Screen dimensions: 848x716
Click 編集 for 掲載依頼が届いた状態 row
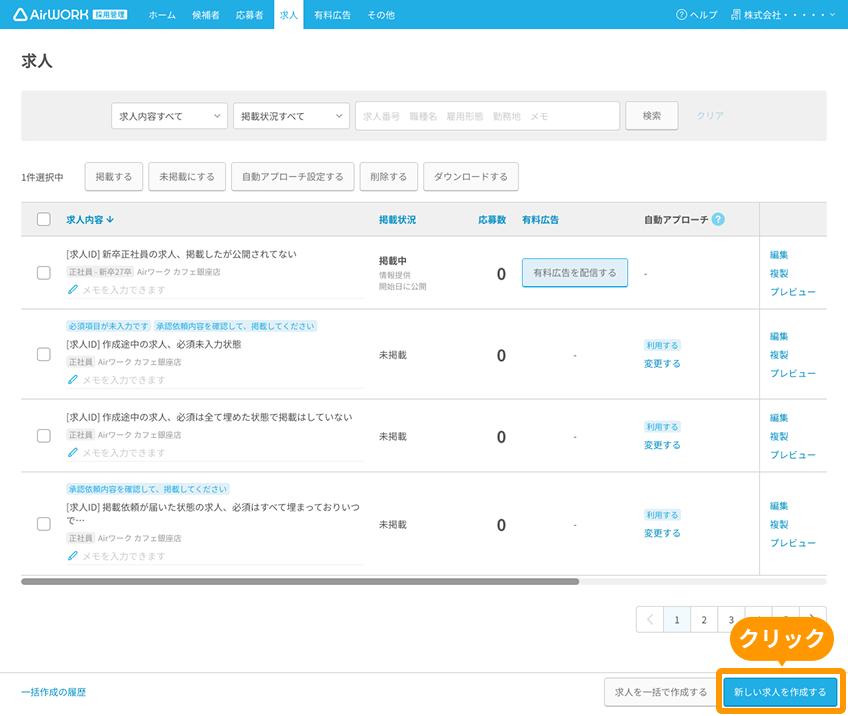(779, 506)
